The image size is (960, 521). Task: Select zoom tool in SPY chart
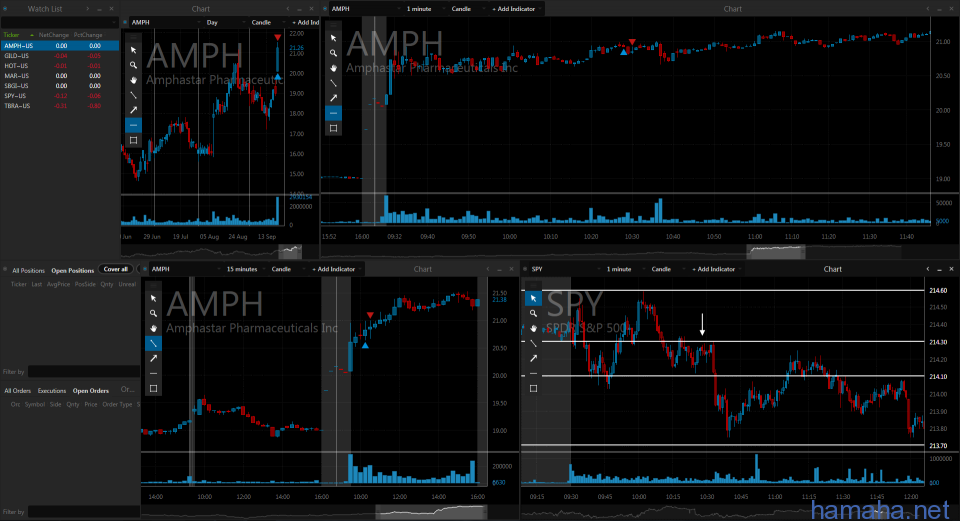click(533, 313)
